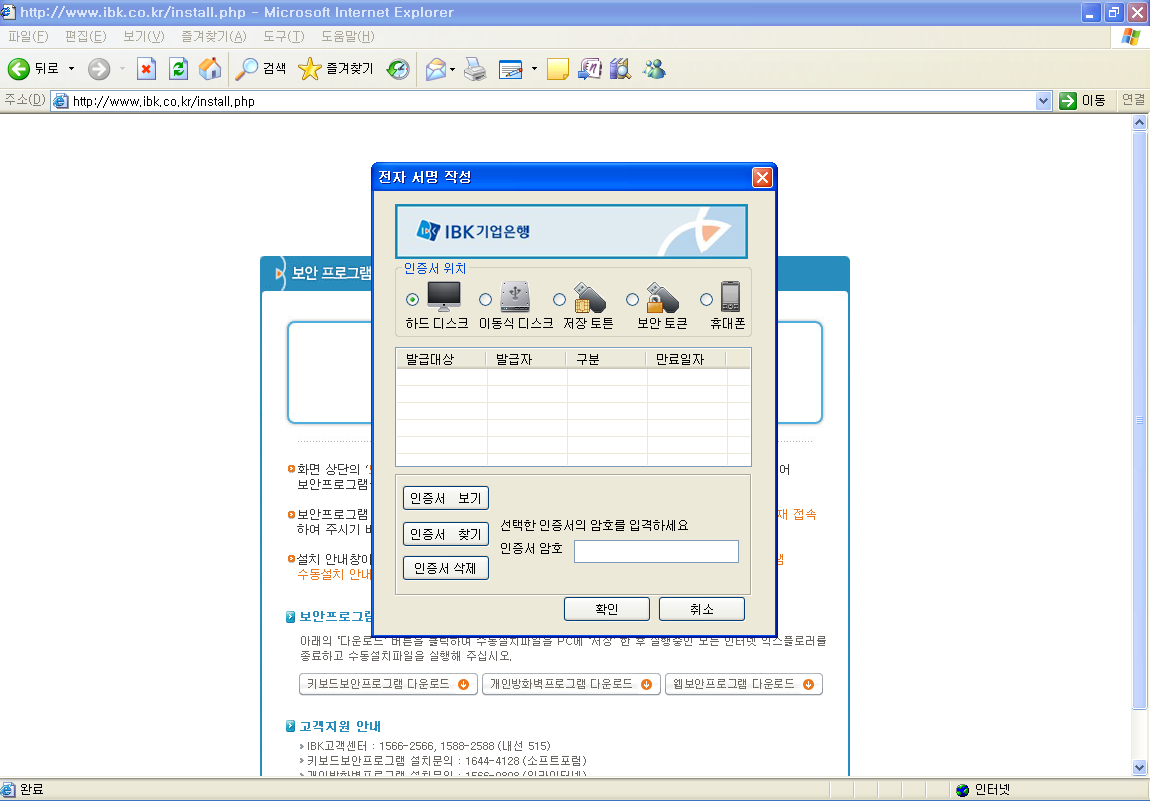Click the 인증서 보기 button
This screenshot has height=801, width=1150.
pyautogui.click(x=446, y=498)
